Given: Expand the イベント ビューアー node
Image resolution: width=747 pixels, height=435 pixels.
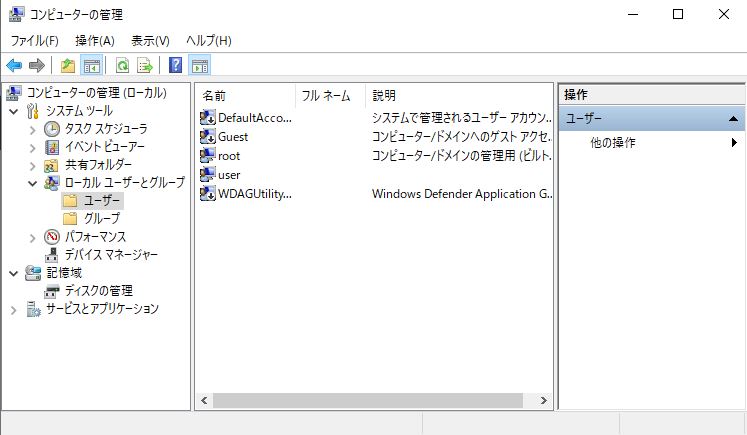Looking at the screenshot, I should pyautogui.click(x=32, y=148).
